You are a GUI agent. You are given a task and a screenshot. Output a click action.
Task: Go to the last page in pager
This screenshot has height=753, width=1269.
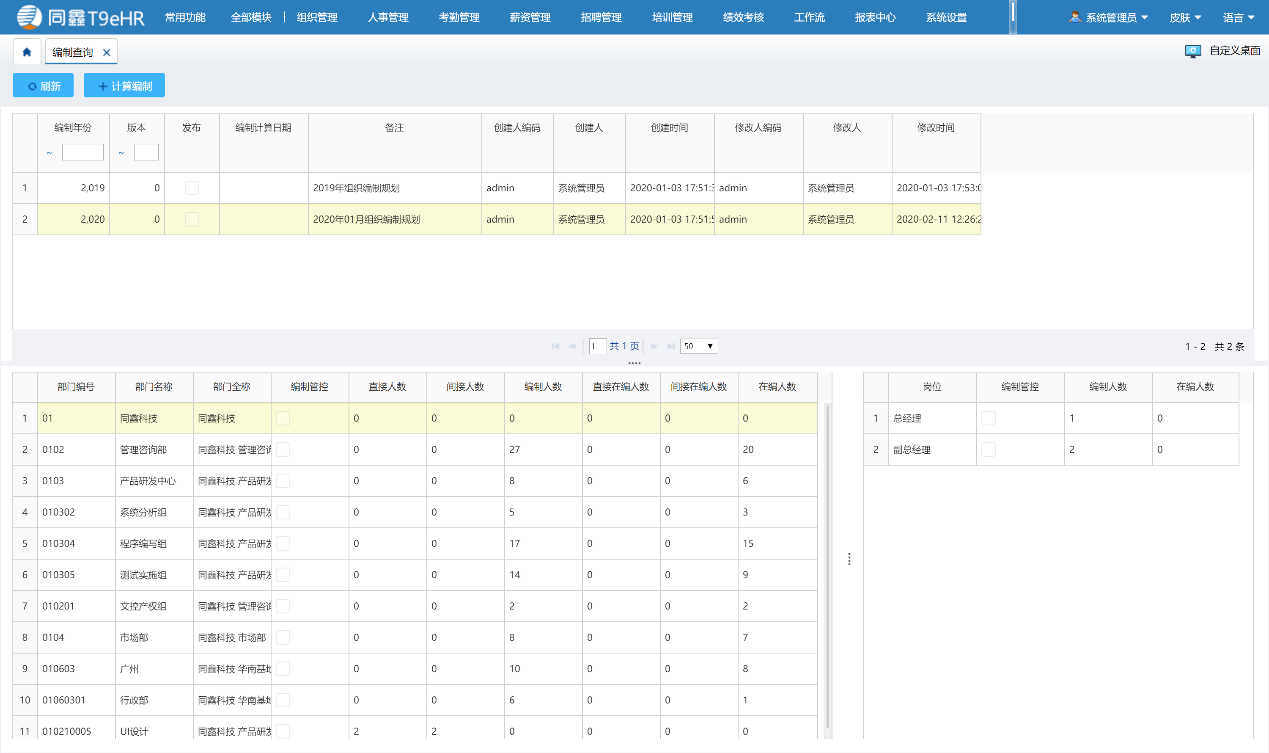pos(671,346)
